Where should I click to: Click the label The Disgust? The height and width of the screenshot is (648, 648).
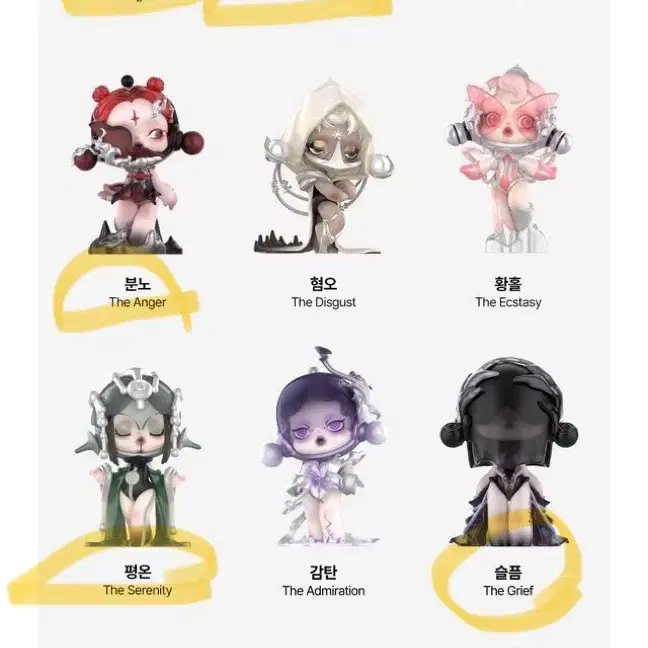323,303
